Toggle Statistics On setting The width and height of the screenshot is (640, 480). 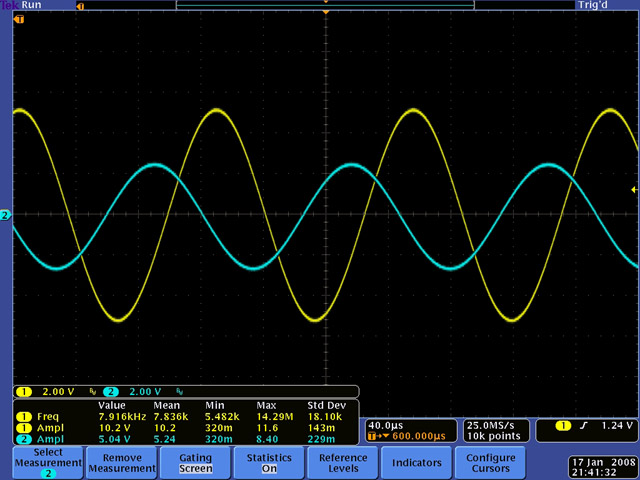pyautogui.click(x=269, y=463)
